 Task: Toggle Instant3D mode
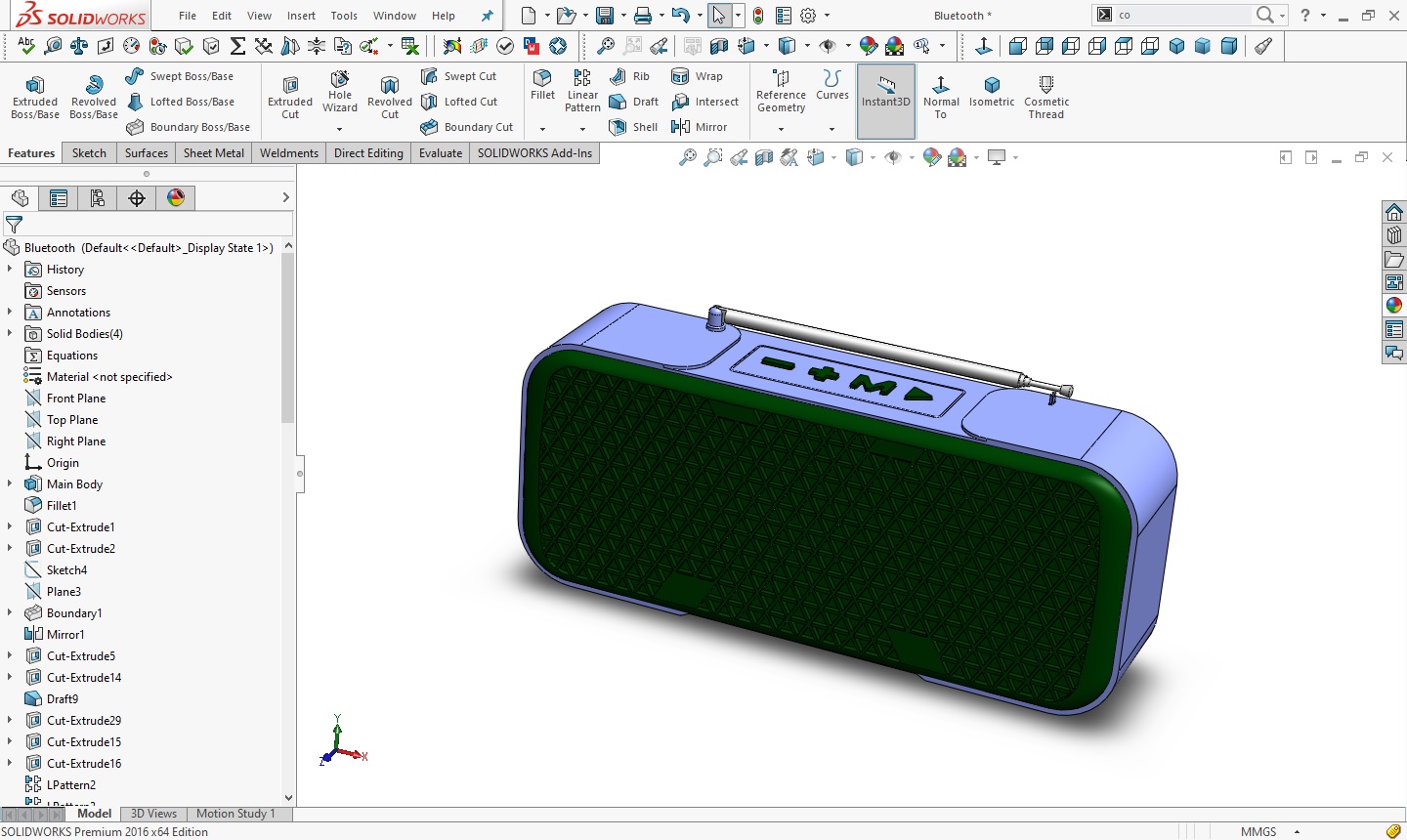point(886,102)
